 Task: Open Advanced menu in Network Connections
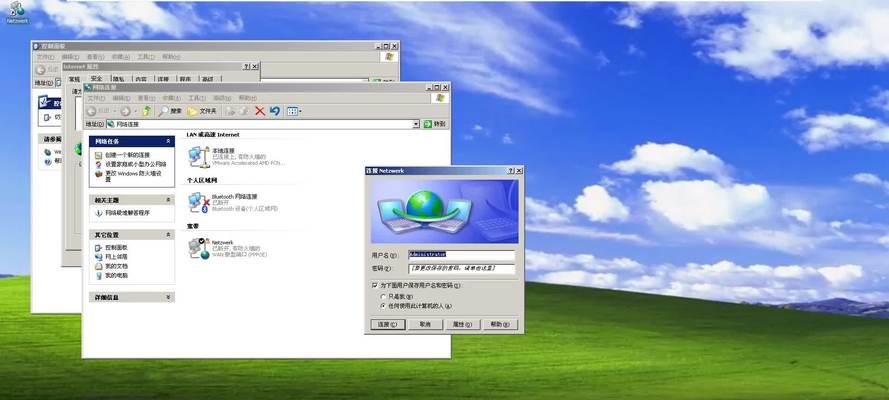coord(222,98)
